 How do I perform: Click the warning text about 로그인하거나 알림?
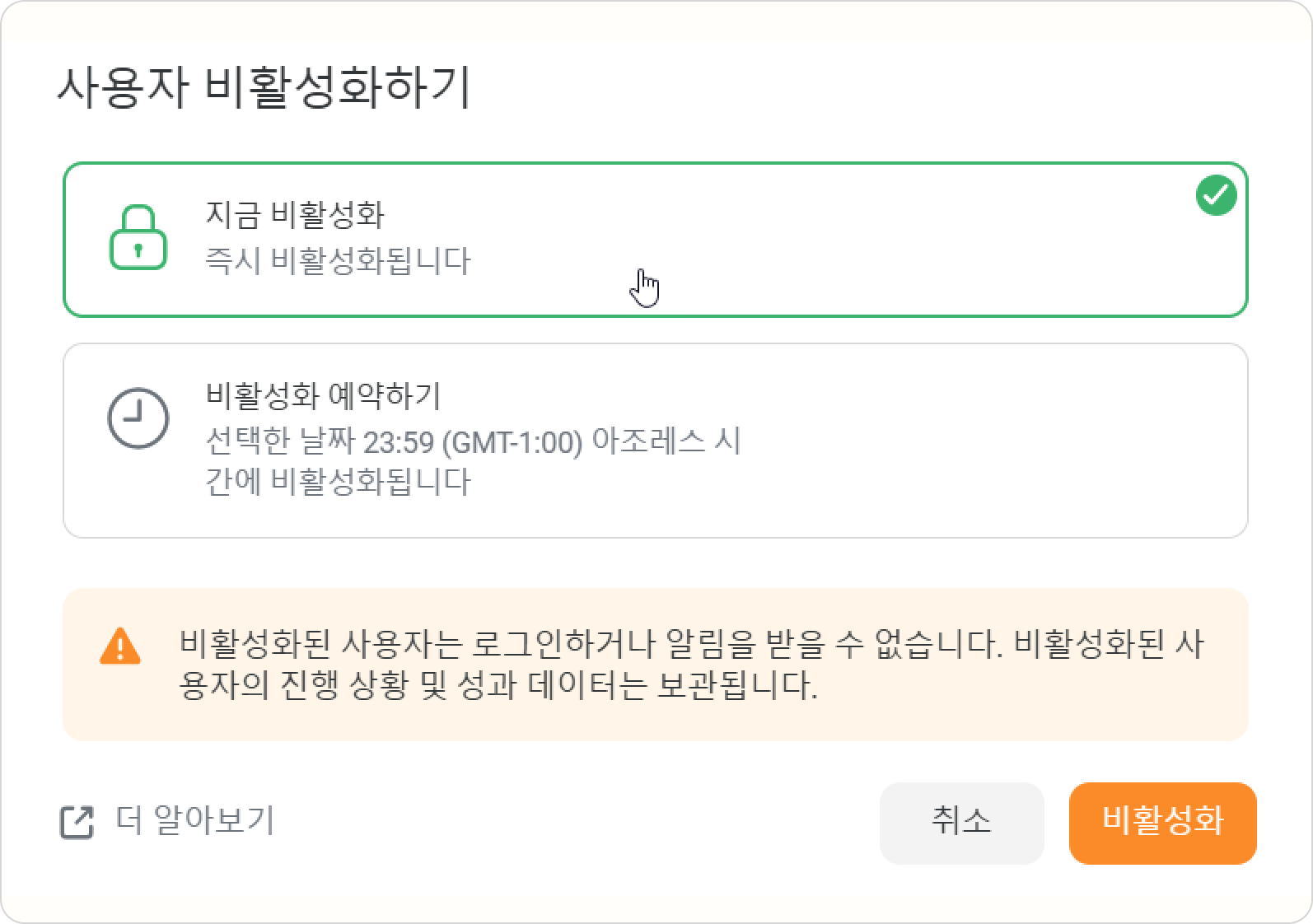(692, 644)
